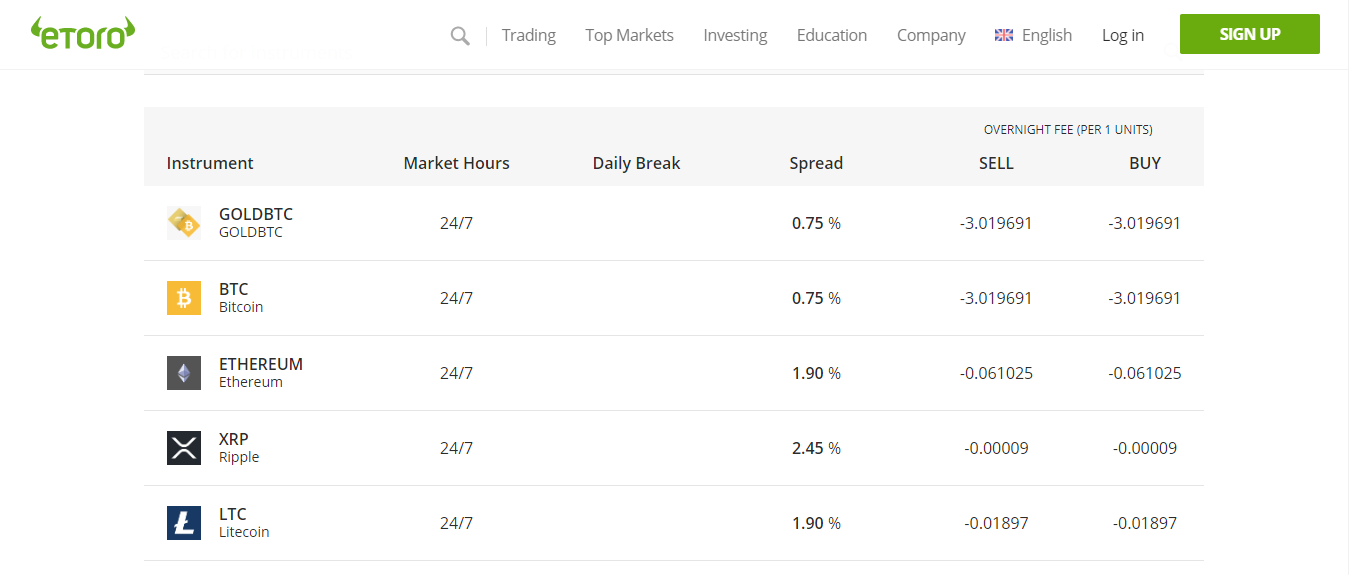Image resolution: width=1349 pixels, height=575 pixels.
Task: Expand the Education menu
Action: [x=832, y=35]
